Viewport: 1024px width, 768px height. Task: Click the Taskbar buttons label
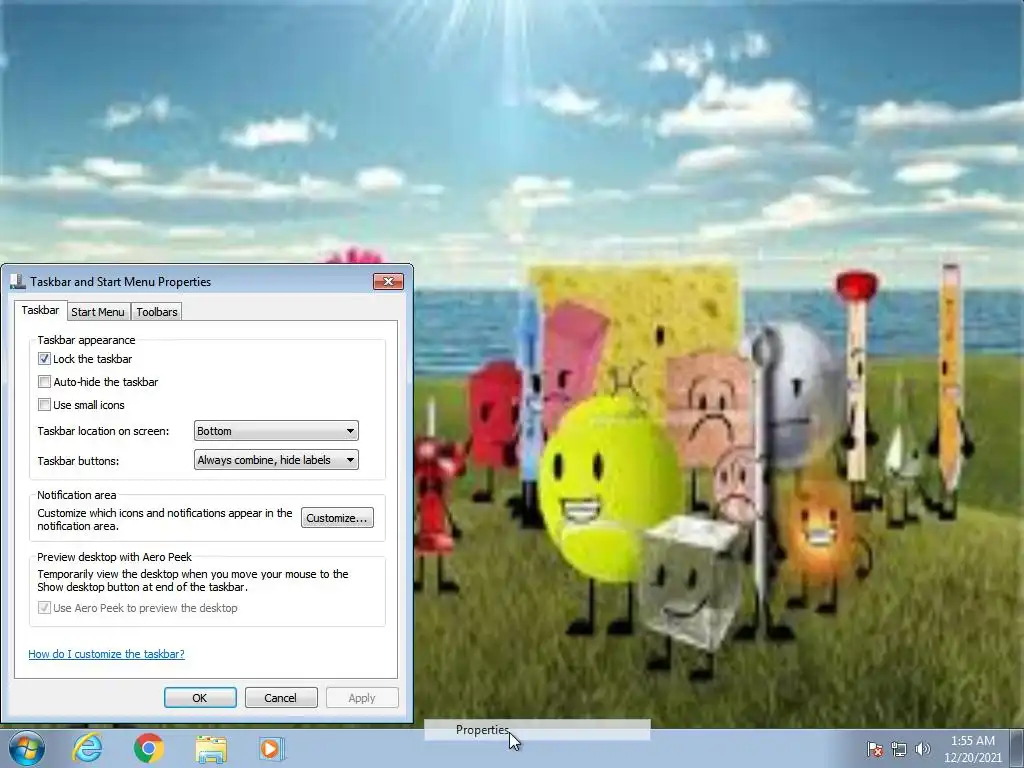tap(78, 460)
